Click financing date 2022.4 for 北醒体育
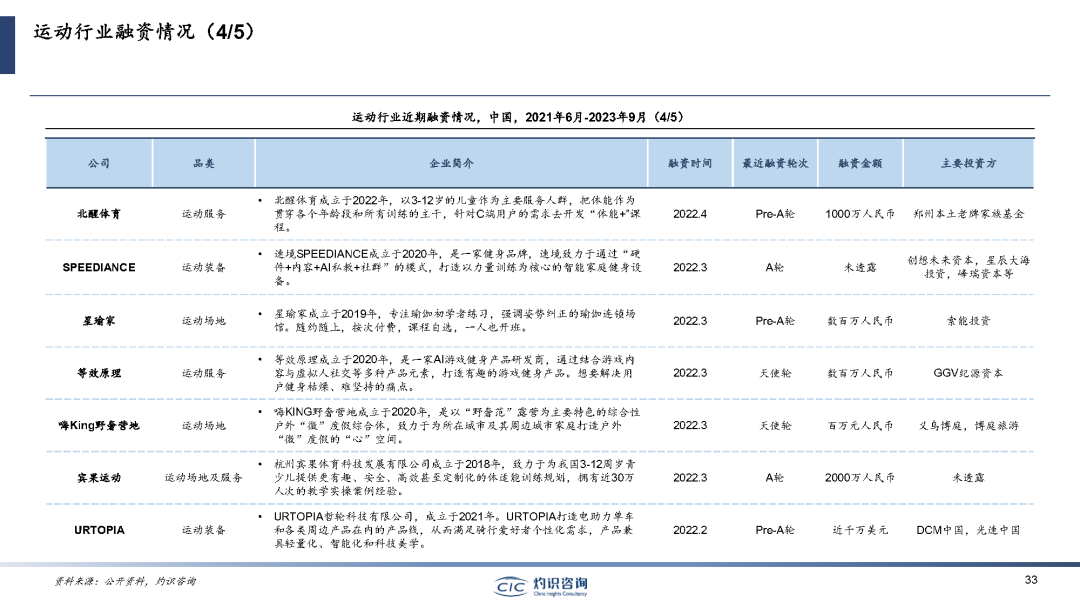 coord(690,214)
